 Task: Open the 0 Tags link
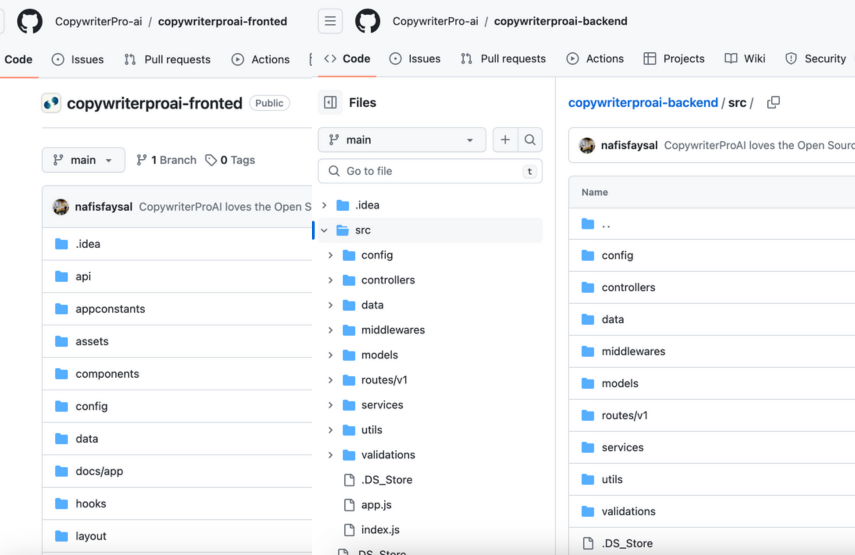point(230,160)
